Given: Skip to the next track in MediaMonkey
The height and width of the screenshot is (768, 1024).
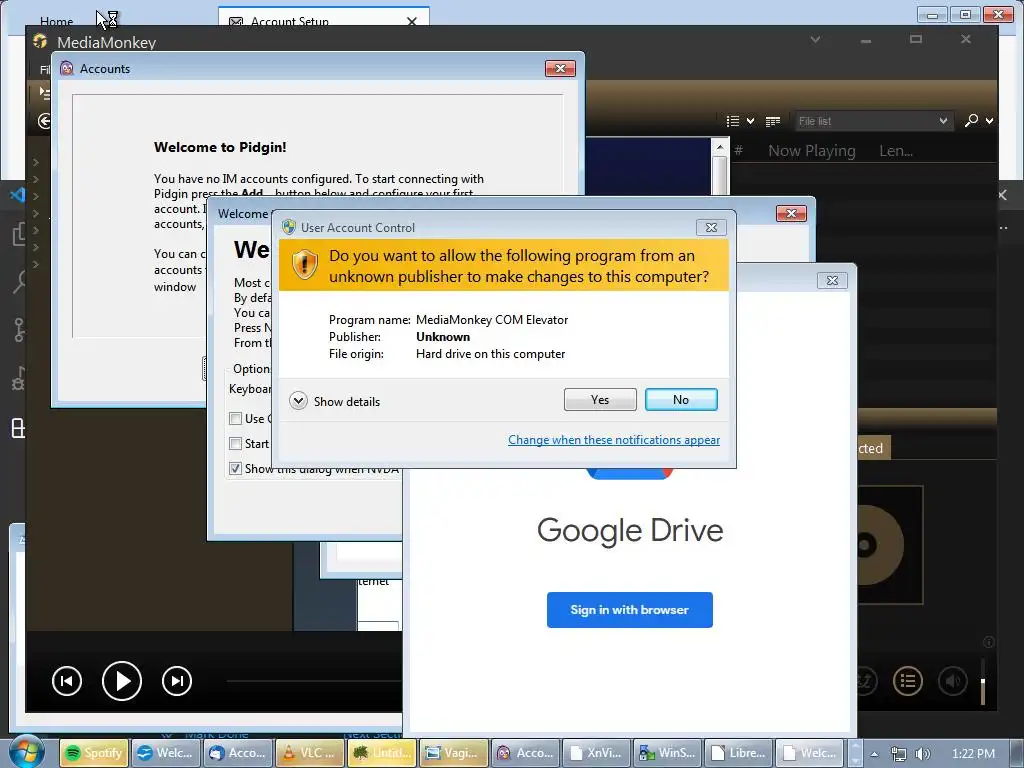Looking at the screenshot, I should click(177, 681).
